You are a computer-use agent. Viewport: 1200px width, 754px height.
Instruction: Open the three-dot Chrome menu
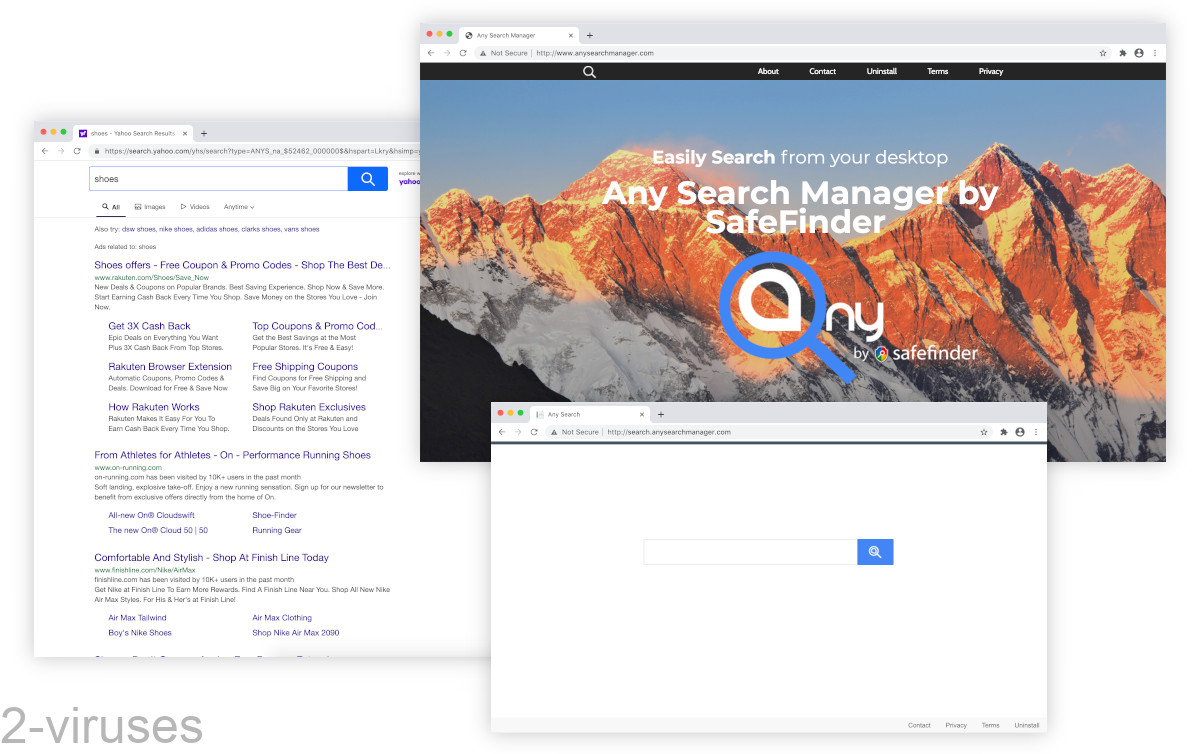point(1155,53)
